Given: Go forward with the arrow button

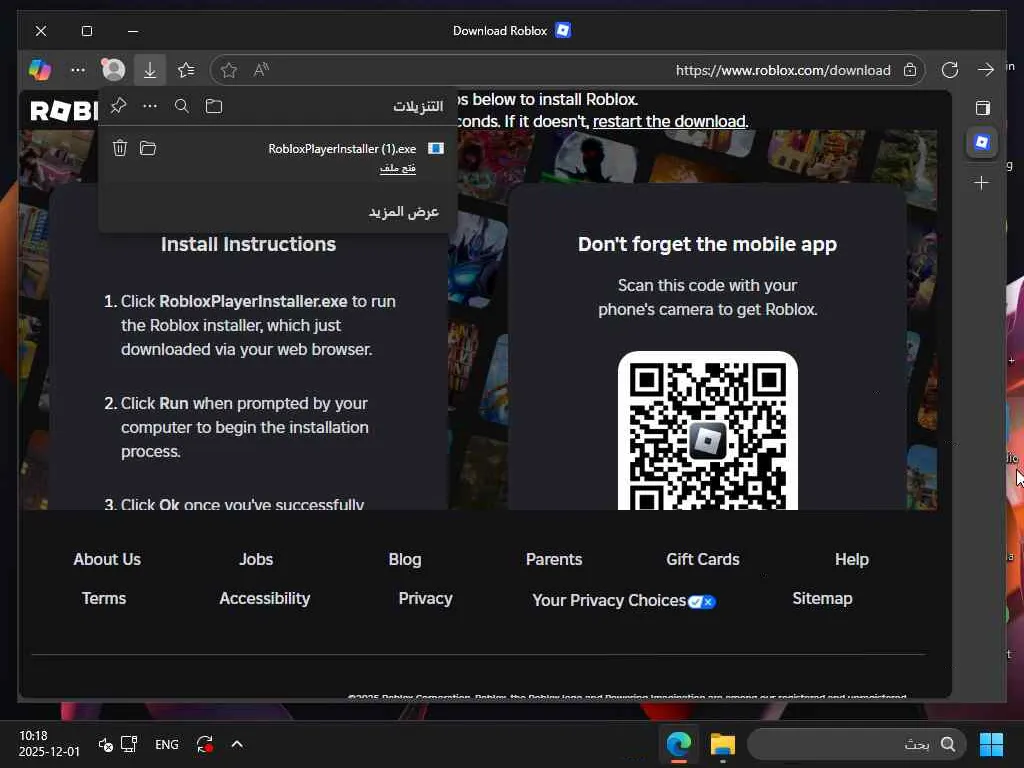Looking at the screenshot, I should click(x=985, y=70).
